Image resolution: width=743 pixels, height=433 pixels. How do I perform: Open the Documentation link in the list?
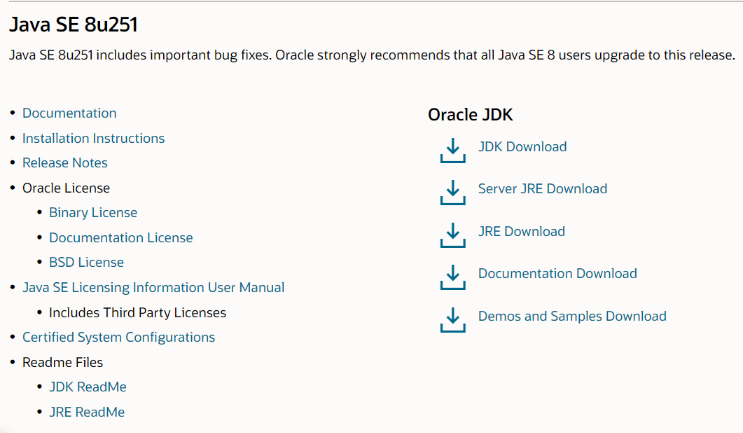[69, 114]
